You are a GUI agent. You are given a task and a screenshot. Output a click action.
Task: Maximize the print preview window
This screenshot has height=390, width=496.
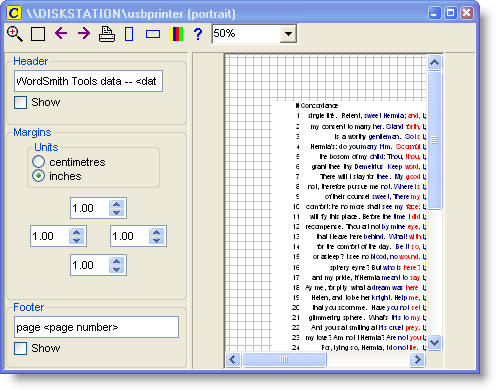451,13
